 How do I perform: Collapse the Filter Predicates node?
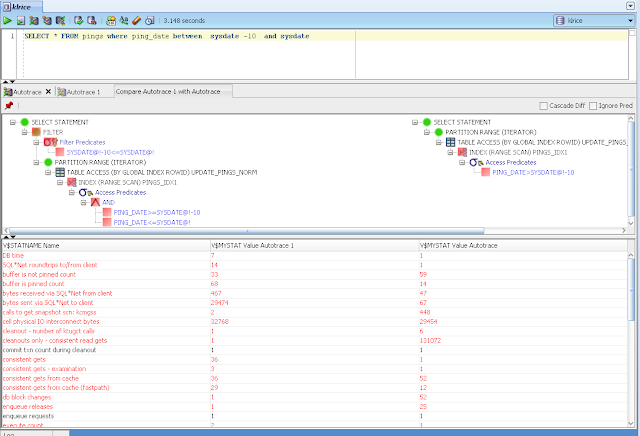coord(36,142)
